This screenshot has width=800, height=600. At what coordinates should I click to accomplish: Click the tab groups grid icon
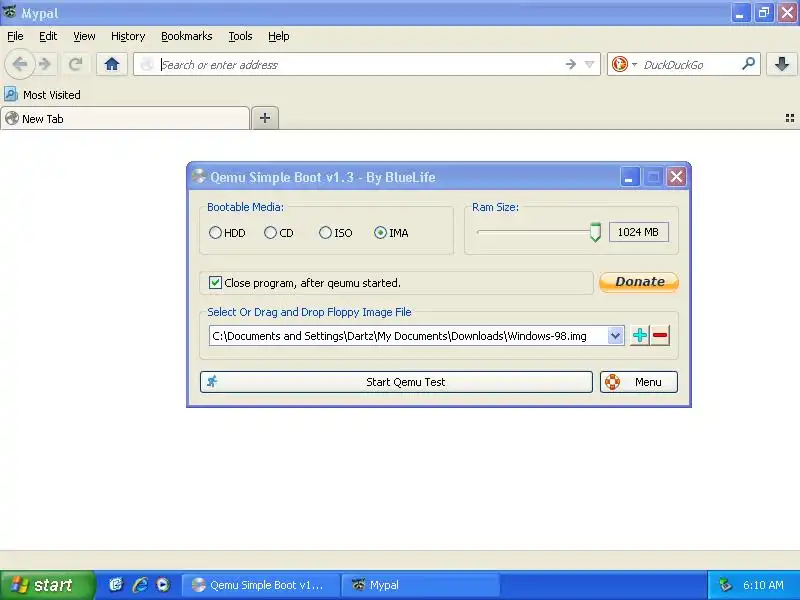(x=790, y=118)
